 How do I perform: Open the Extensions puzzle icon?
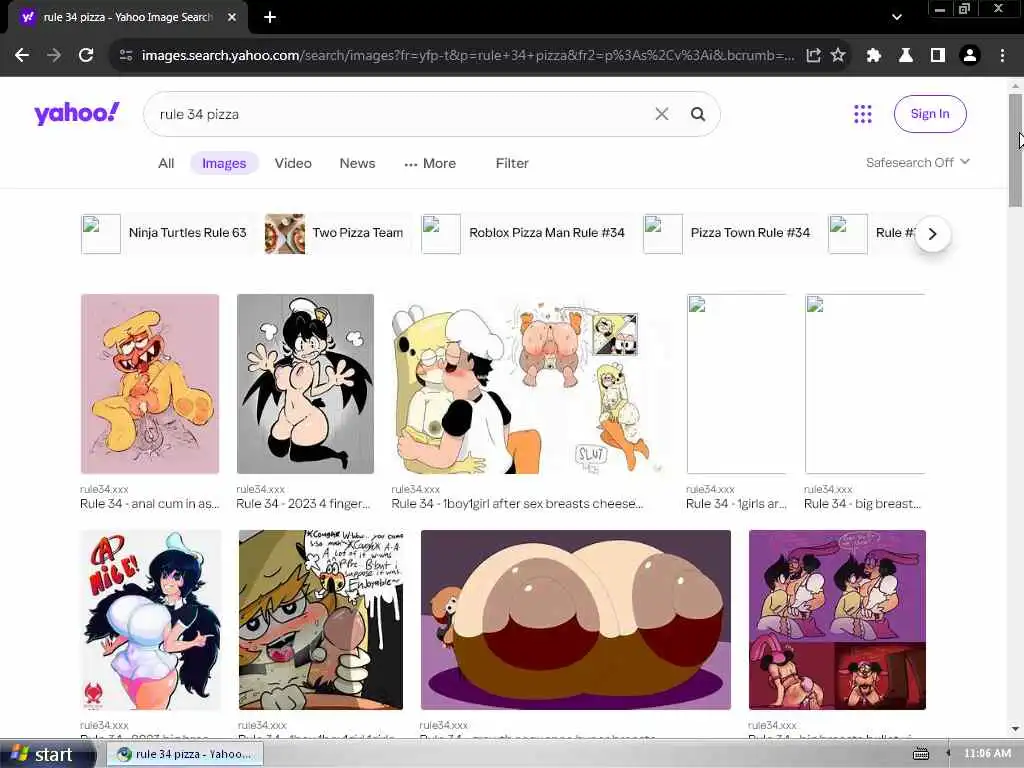873,56
